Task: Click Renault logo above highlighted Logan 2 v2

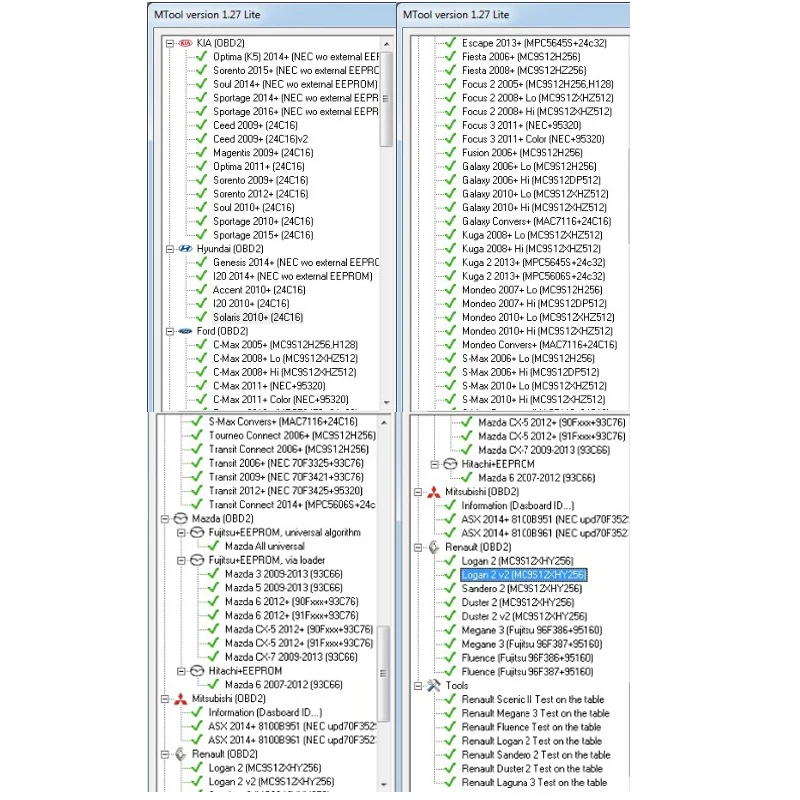Action: click(x=434, y=547)
